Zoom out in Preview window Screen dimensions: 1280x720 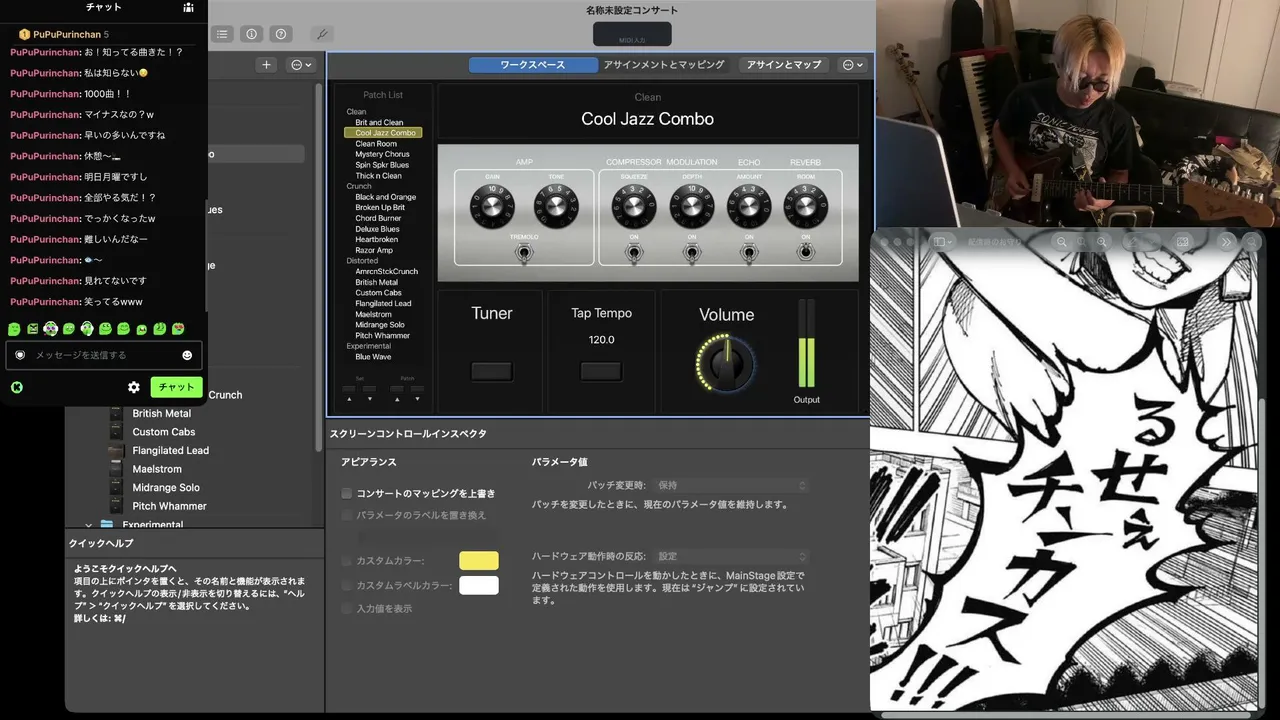1062,242
